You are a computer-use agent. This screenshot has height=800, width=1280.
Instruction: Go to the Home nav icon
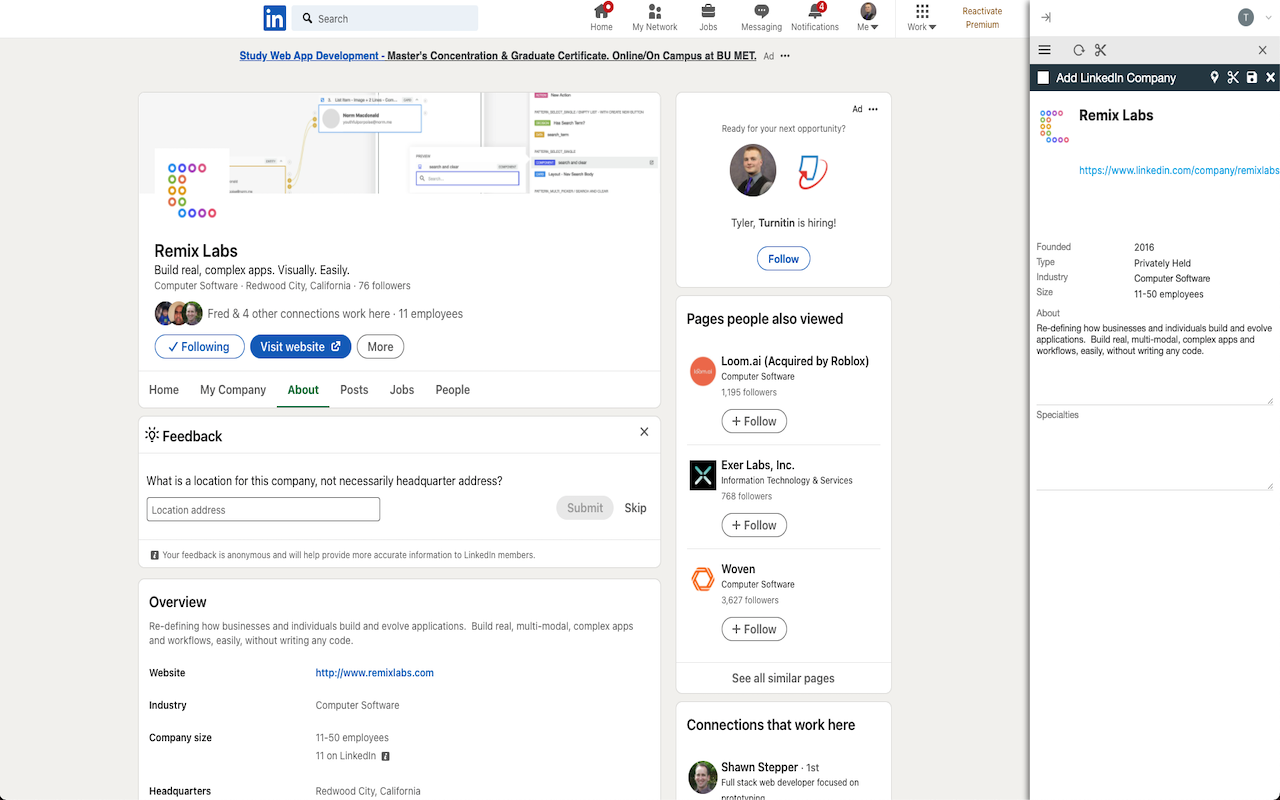pyautogui.click(x=601, y=18)
